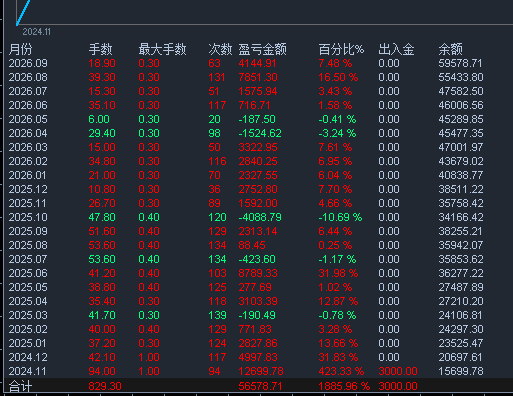The image size is (513, 396).
Task: Click the 百分比% column header
Action: point(341,49)
